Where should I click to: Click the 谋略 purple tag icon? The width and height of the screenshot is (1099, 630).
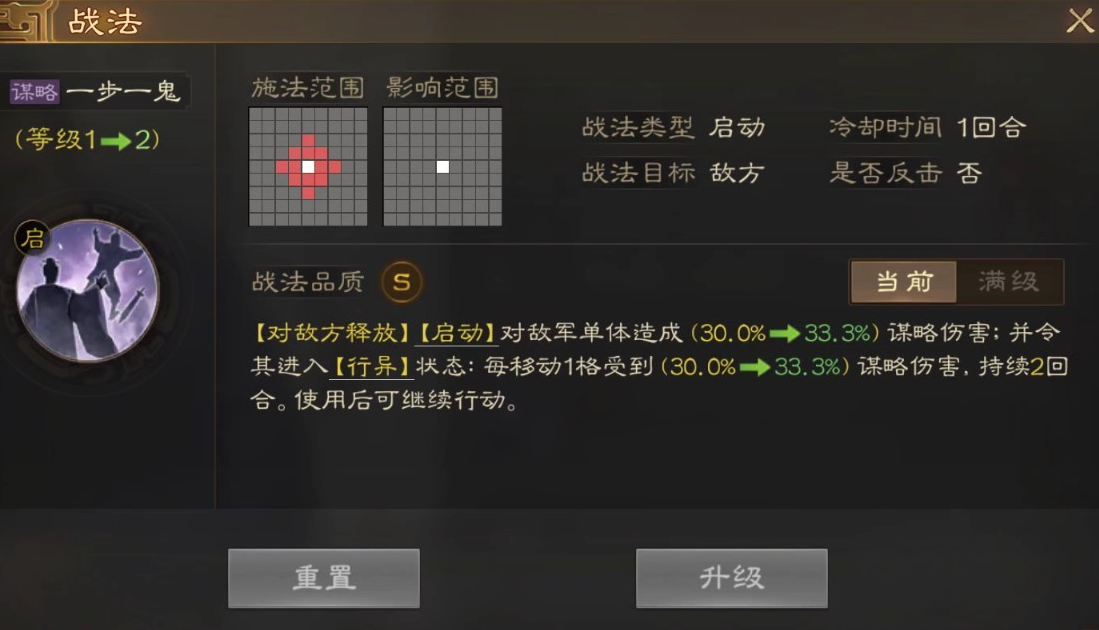coord(34,92)
